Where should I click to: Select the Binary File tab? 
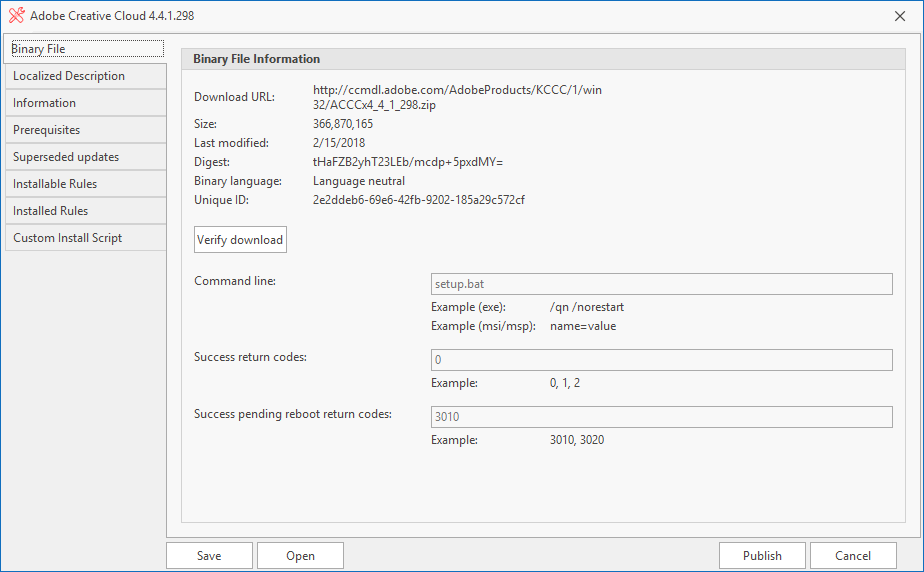click(84, 49)
